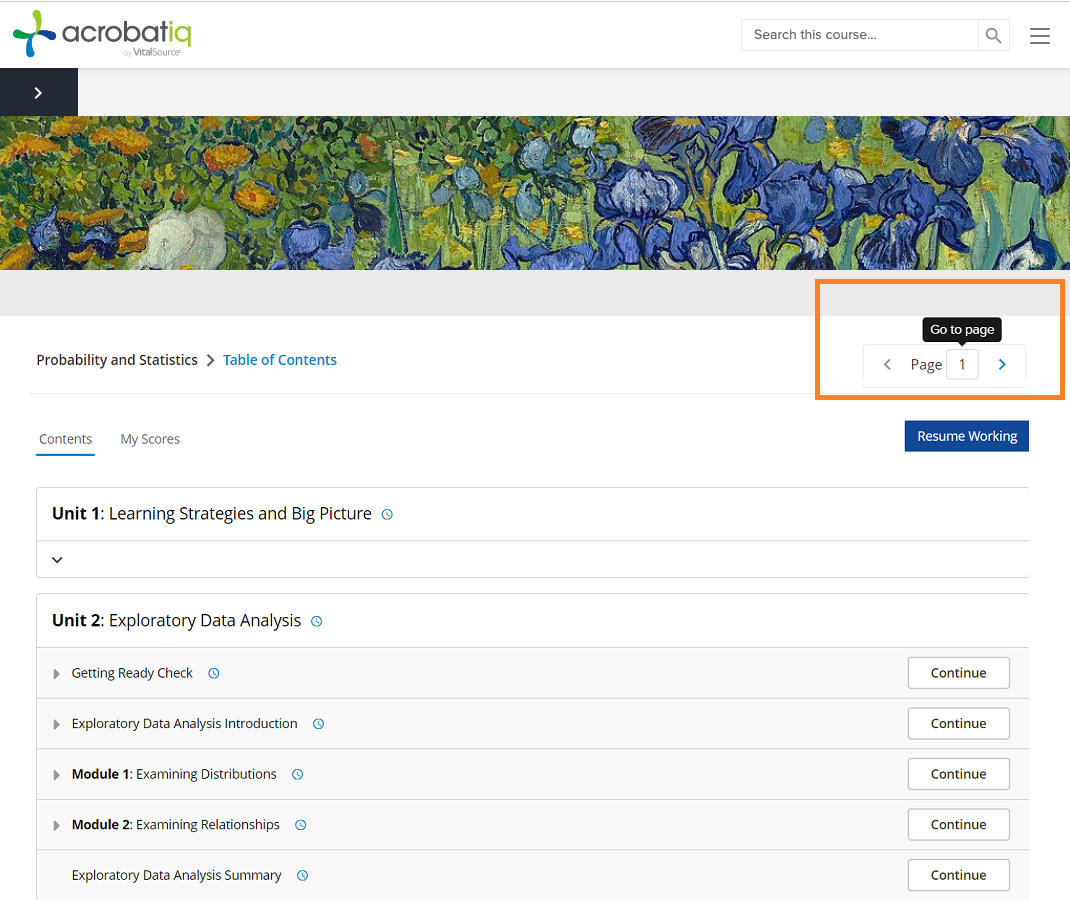The height and width of the screenshot is (900, 1070).
Task: Click the clock icon for Getting Ready Check
Action: [214, 673]
